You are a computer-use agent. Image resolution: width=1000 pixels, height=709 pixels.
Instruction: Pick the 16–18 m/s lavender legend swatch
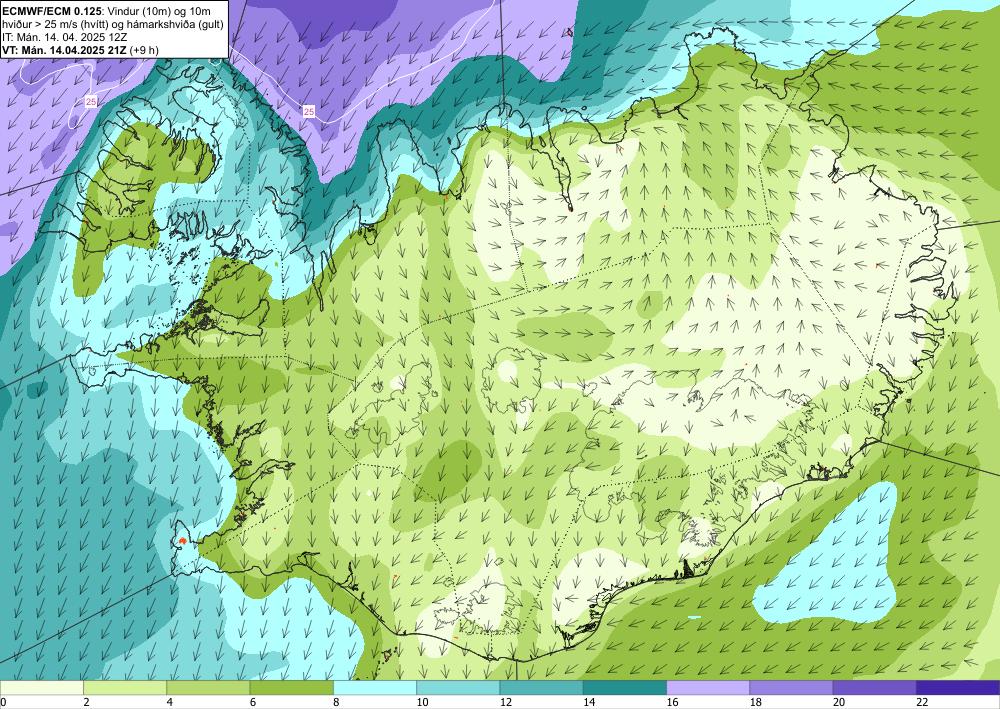click(708, 687)
